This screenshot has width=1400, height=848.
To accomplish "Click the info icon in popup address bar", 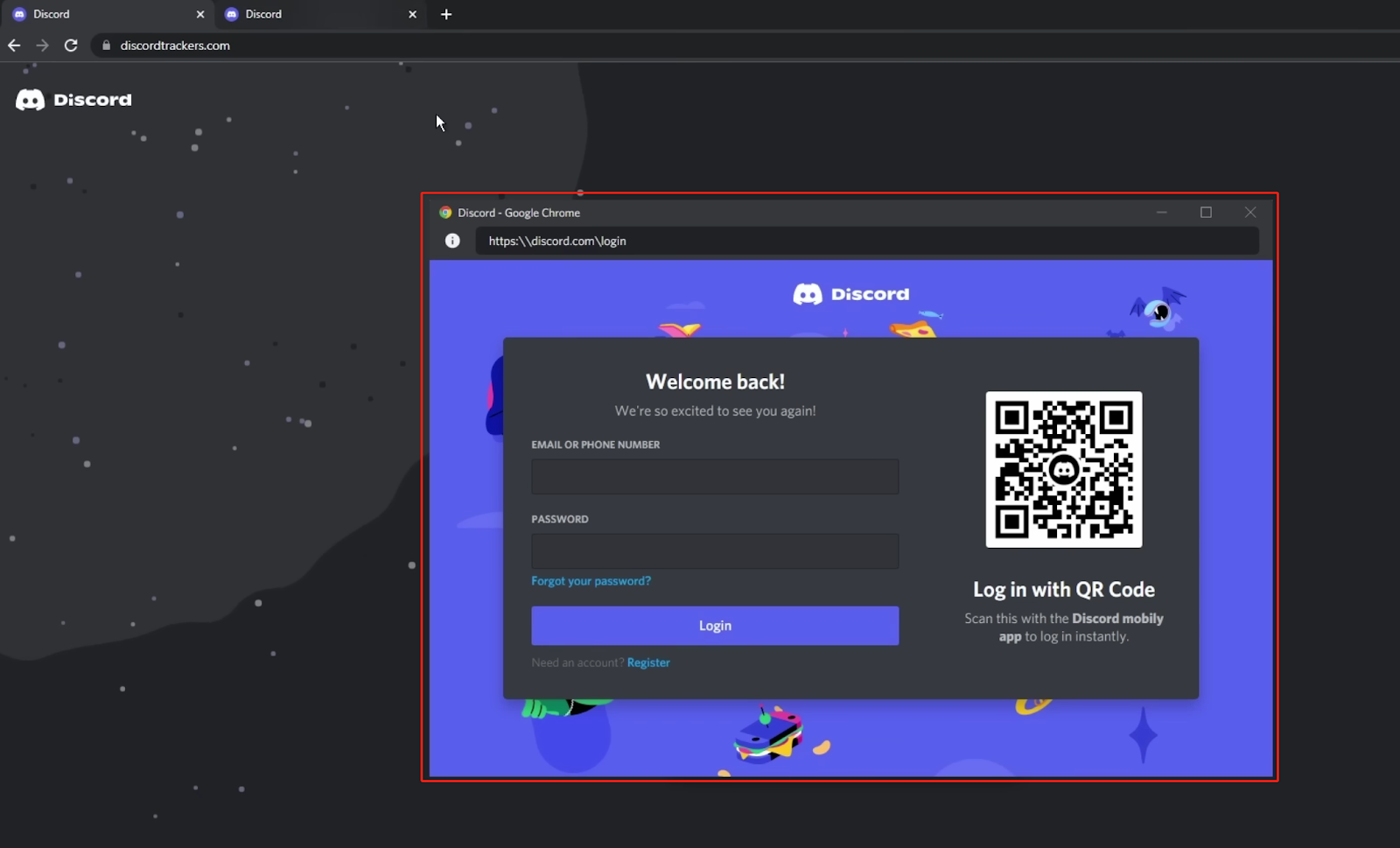I will [x=452, y=241].
